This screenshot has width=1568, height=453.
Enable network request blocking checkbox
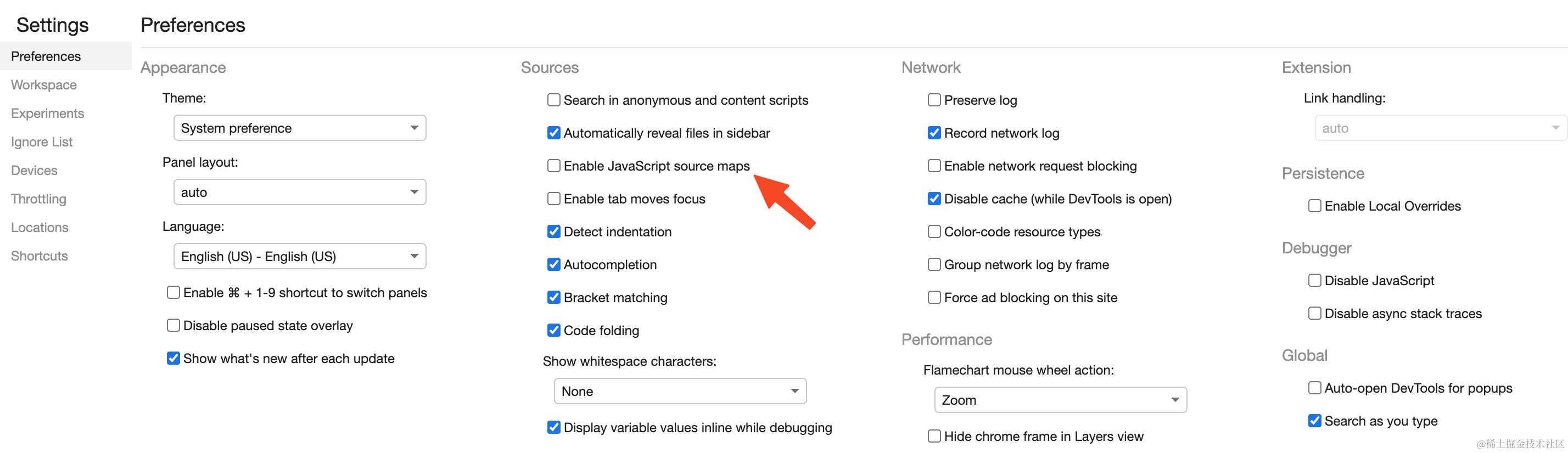934,166
